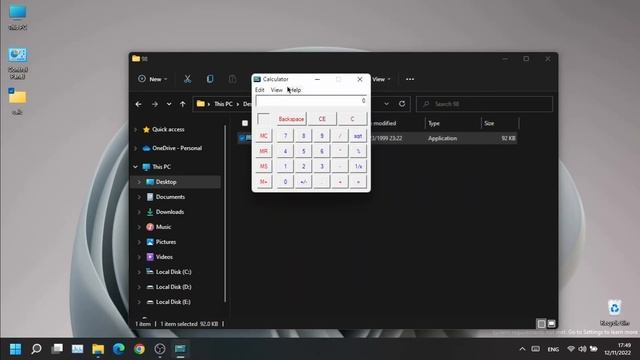Refresh the File Explorer folder view
This screenshot has width=640, height=360.
pos(402,104)
